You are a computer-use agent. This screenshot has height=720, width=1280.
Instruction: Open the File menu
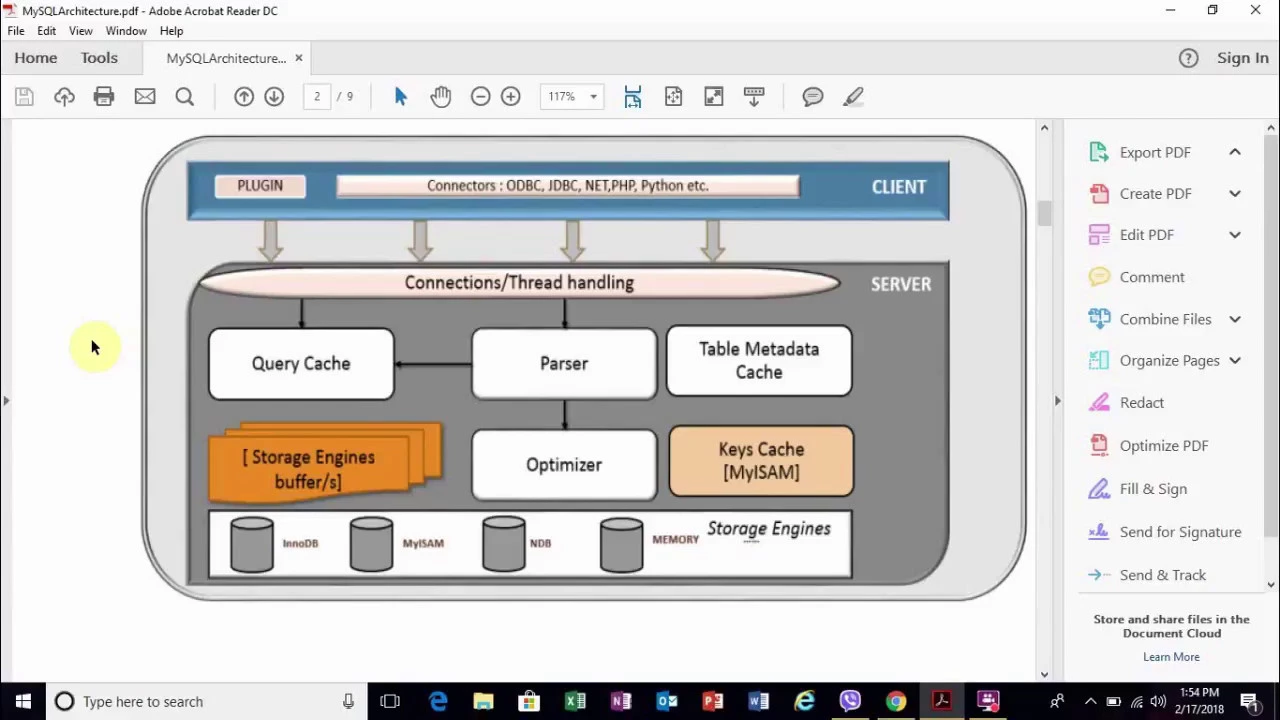pyautogui.click(x=16, y=31)
